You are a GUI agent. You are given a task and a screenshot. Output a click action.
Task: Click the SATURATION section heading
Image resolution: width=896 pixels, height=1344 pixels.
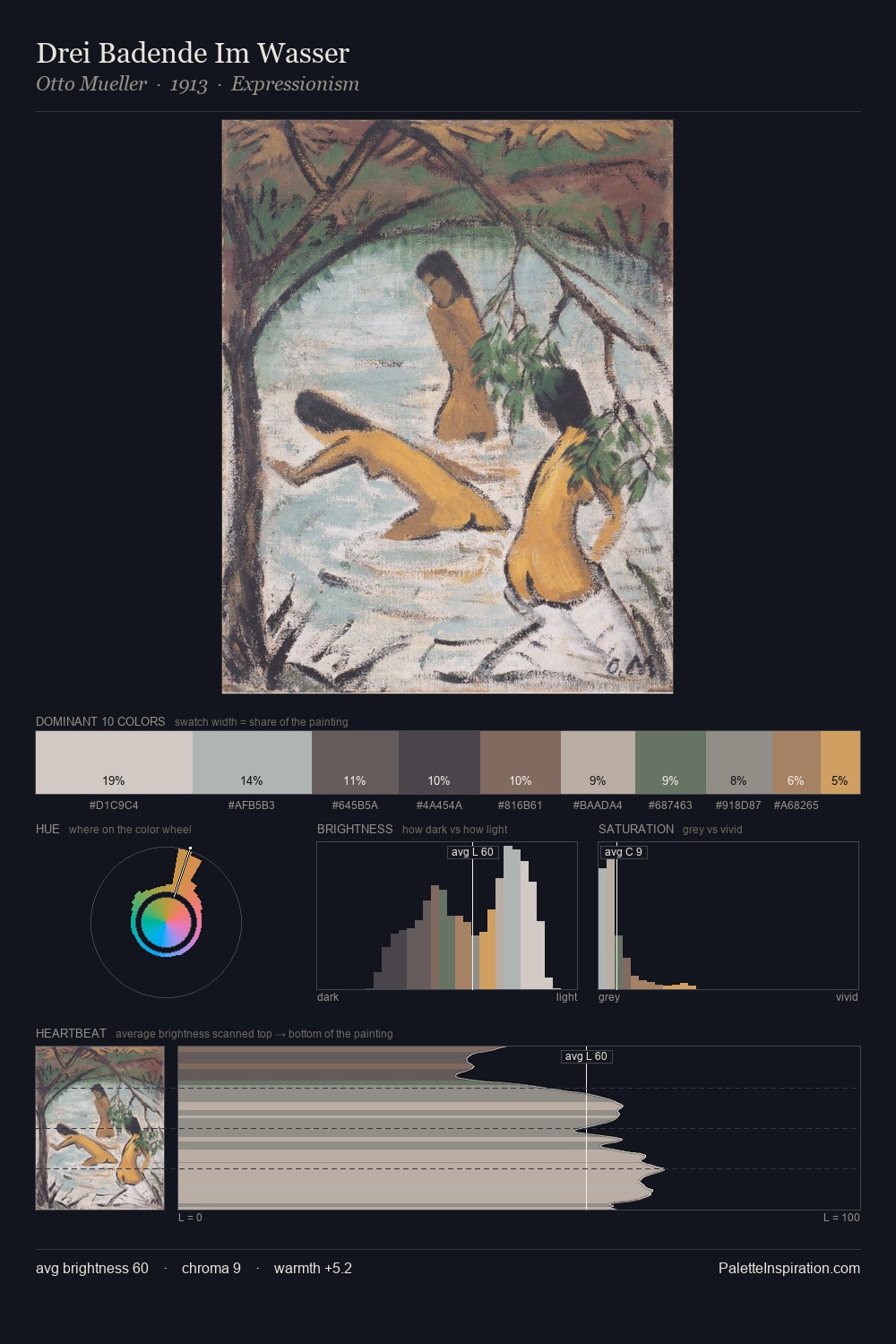[x=636, y=829]
